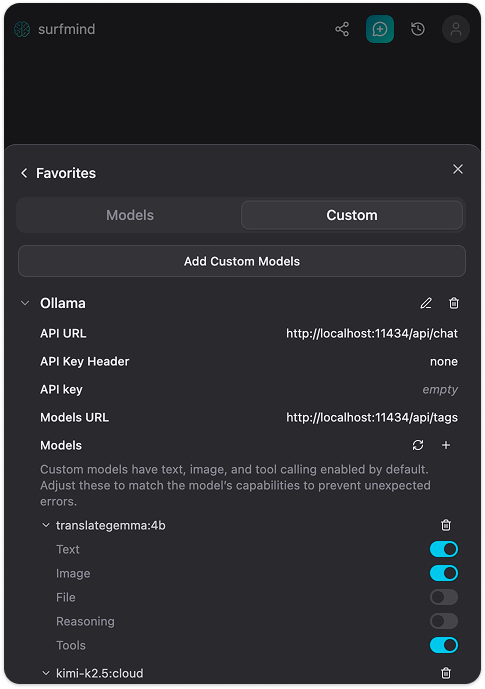This screenshot has width=485, height=689.
Task: Click the API Key Header label
Action: tap(85, 362)
